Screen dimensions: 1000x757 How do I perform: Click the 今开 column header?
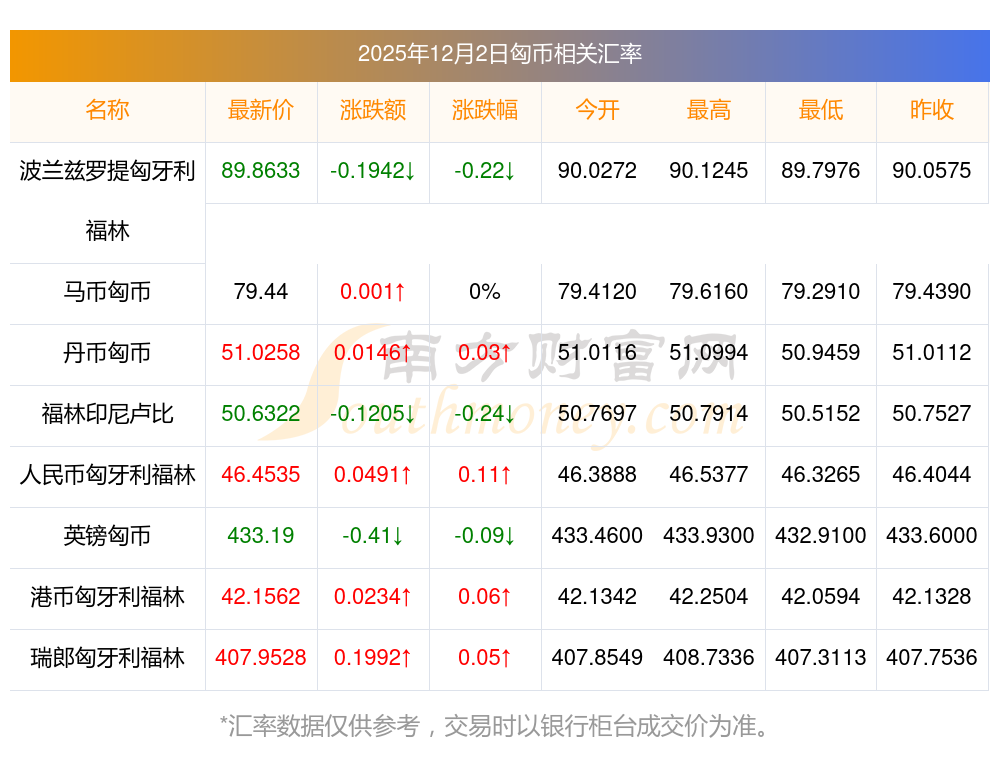coord(597,110)
